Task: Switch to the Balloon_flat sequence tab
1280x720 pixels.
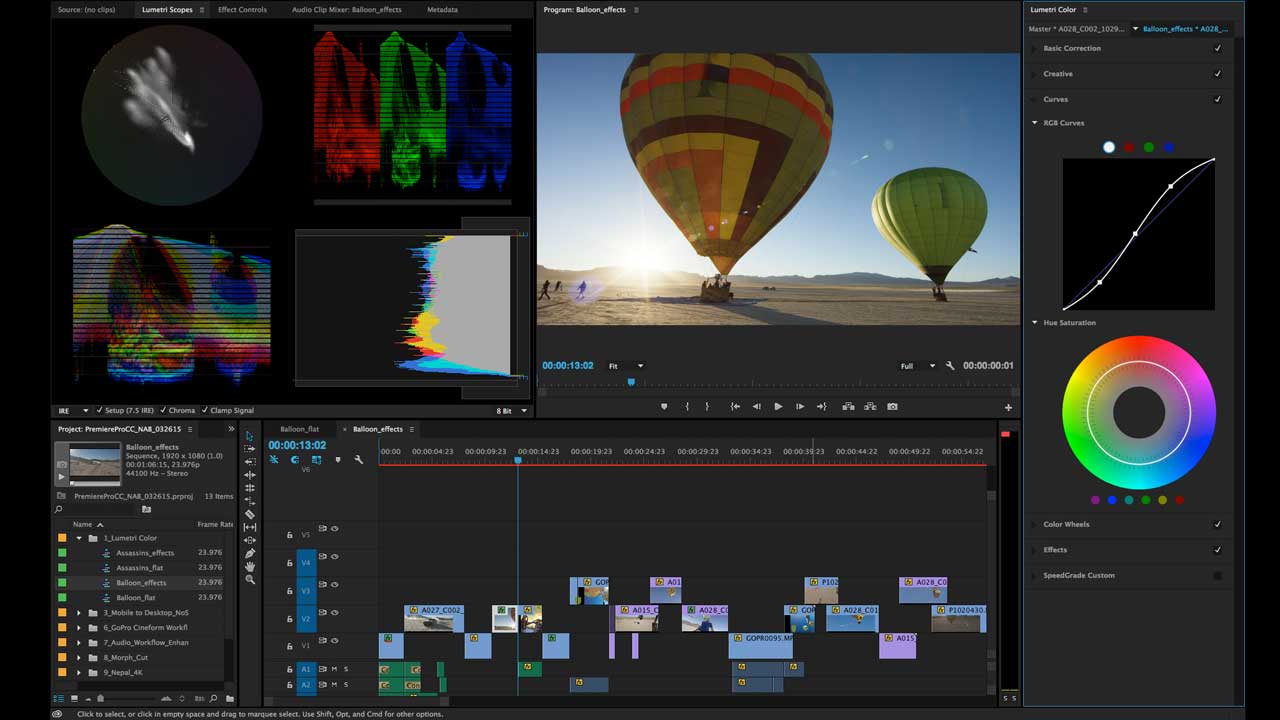Action: click(299, 429)
